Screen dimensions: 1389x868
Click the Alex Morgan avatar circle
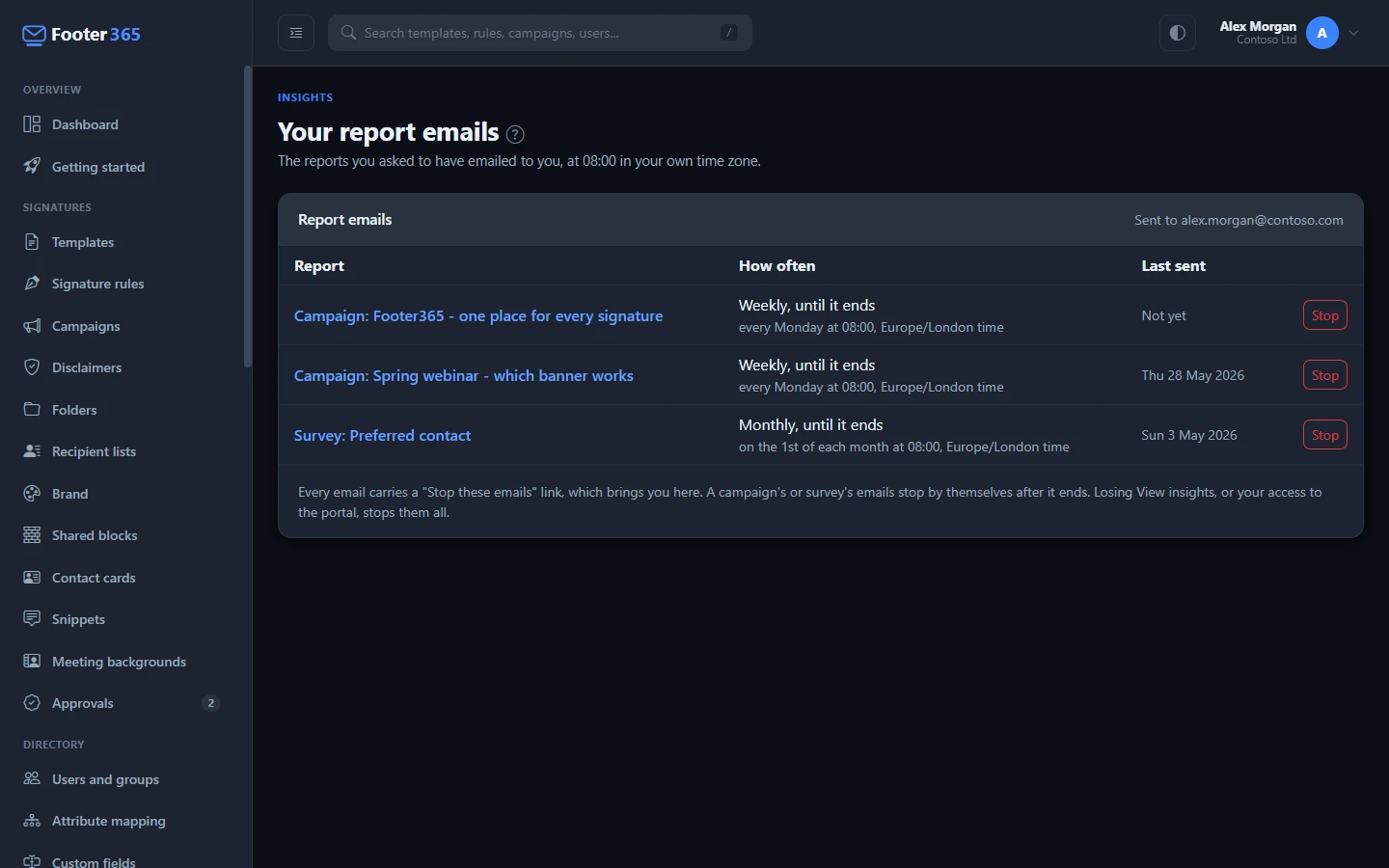tap(1322, 33)
